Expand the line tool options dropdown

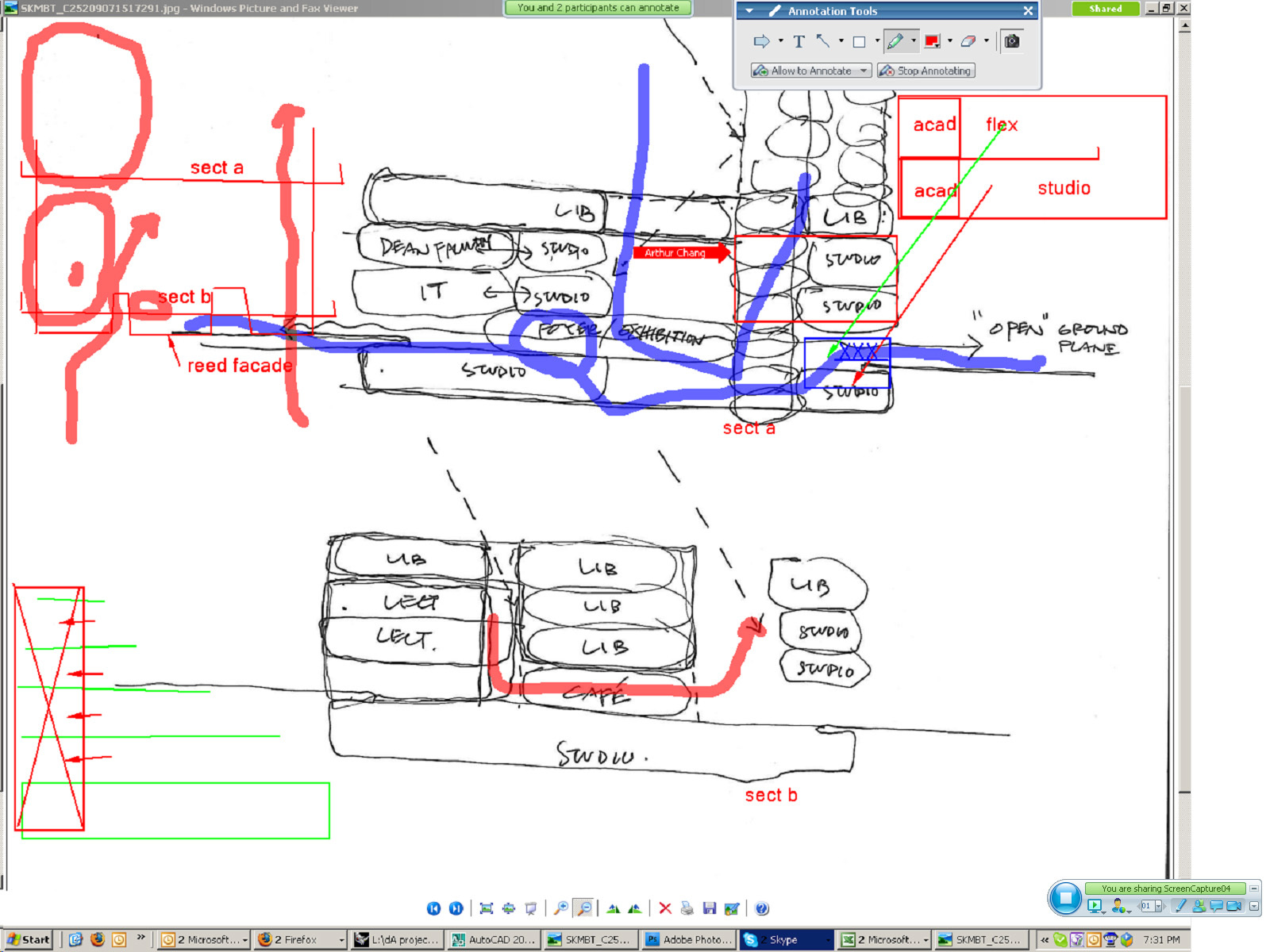[841, 41]
